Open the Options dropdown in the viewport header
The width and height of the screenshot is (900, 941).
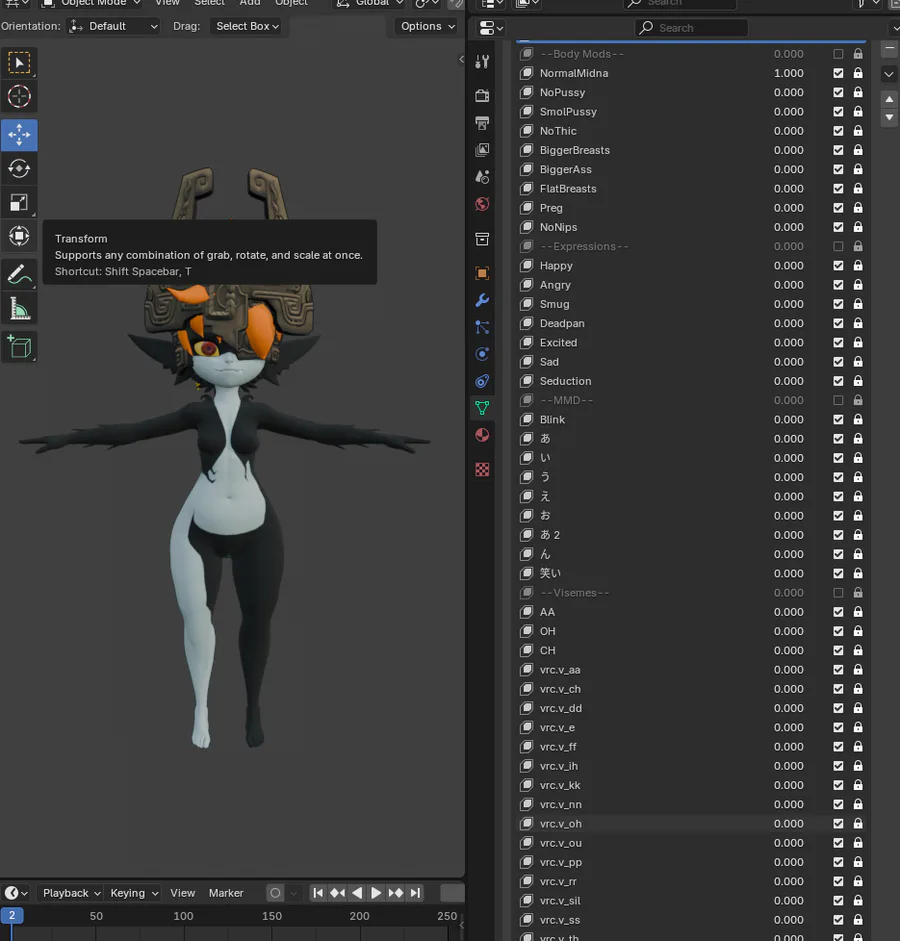tap(427, 26)
